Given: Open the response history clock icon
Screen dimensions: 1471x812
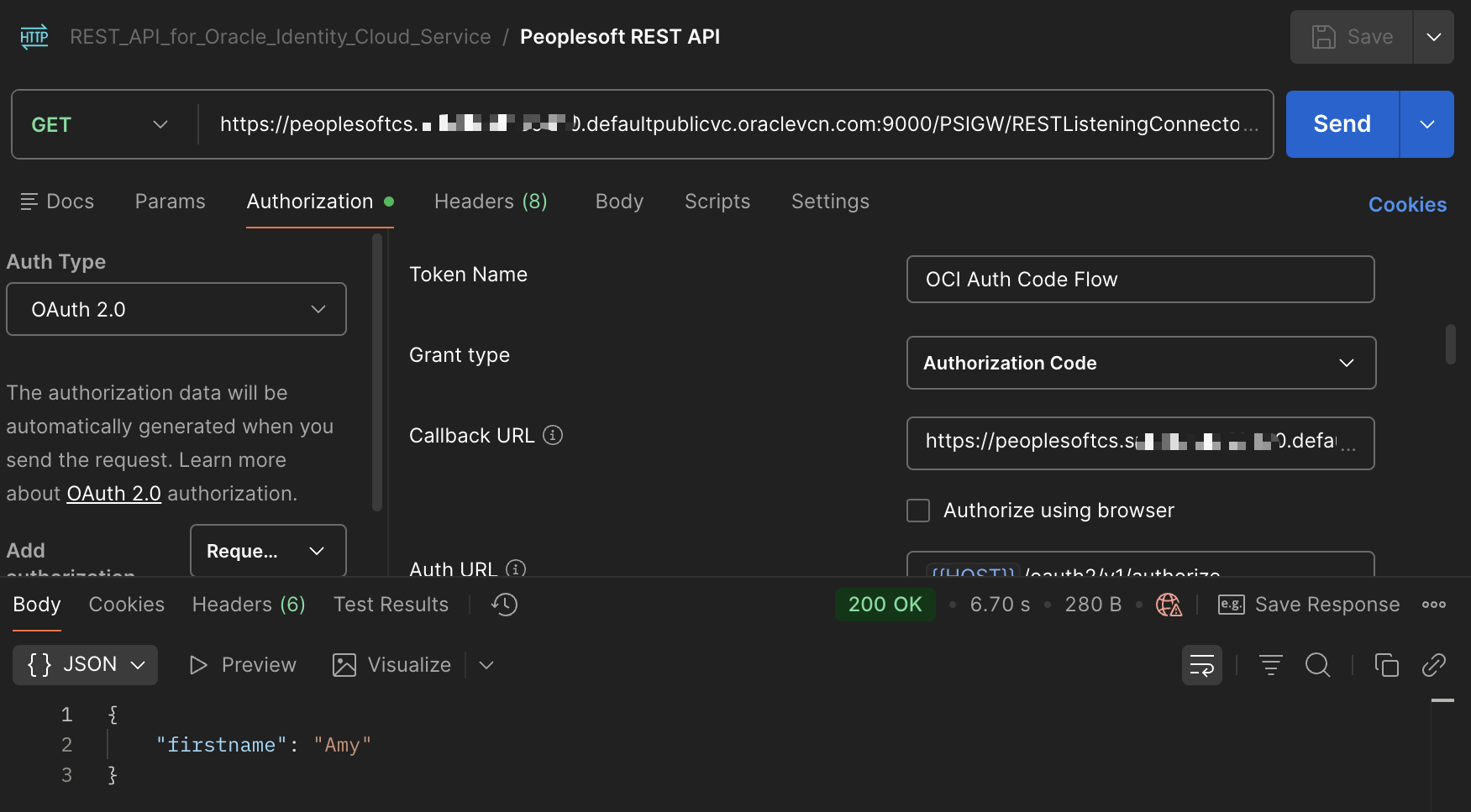Looking at the screenshot, I should (505, 605).
